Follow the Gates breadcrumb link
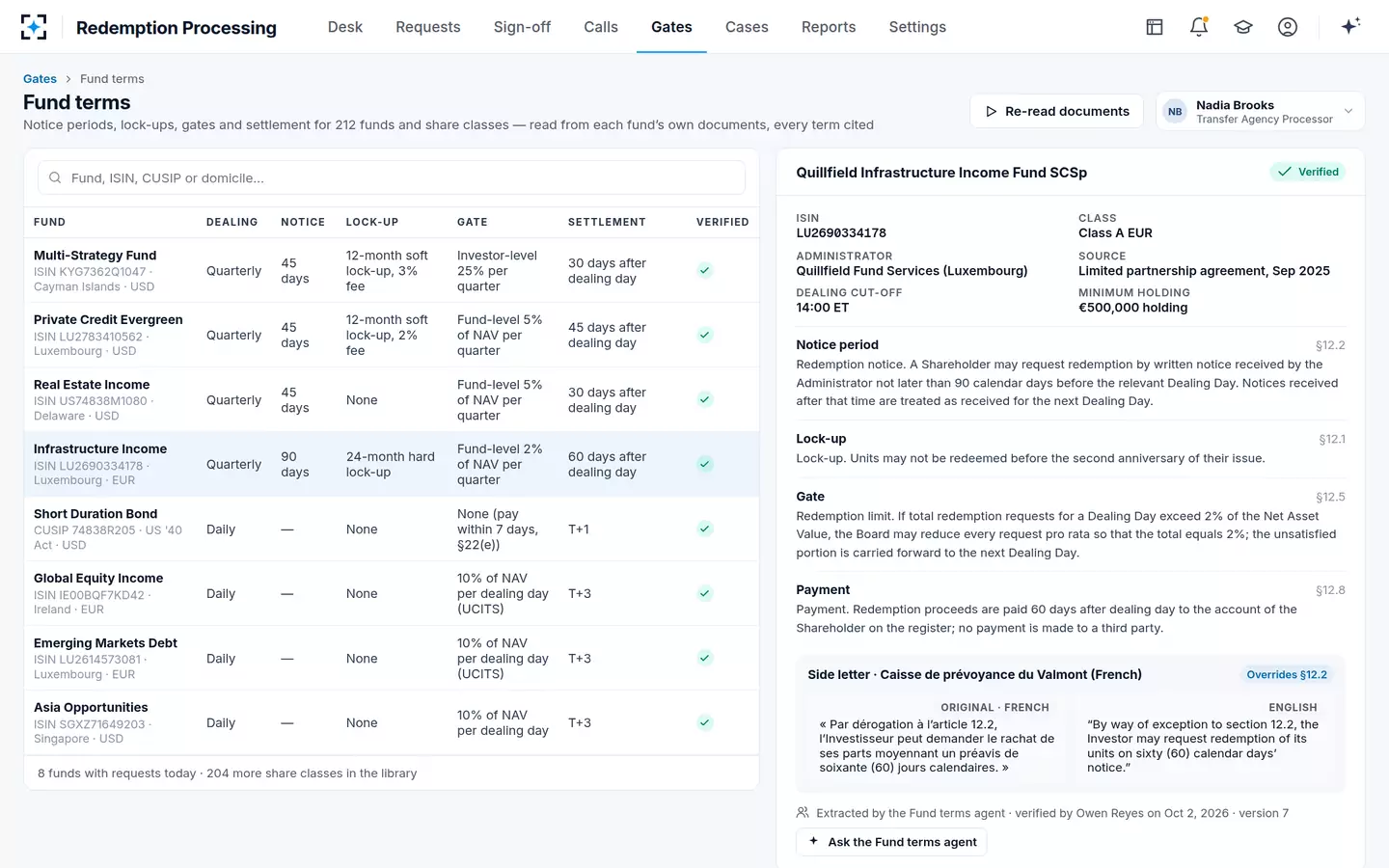This screenshot has height=868, width=1389. (40, 79)
